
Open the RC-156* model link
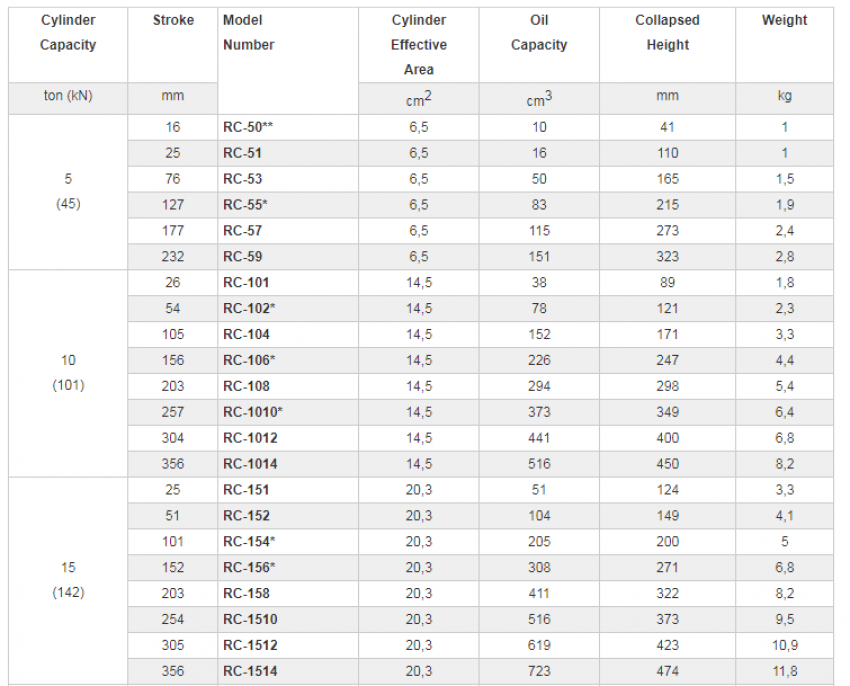[249, 568]
